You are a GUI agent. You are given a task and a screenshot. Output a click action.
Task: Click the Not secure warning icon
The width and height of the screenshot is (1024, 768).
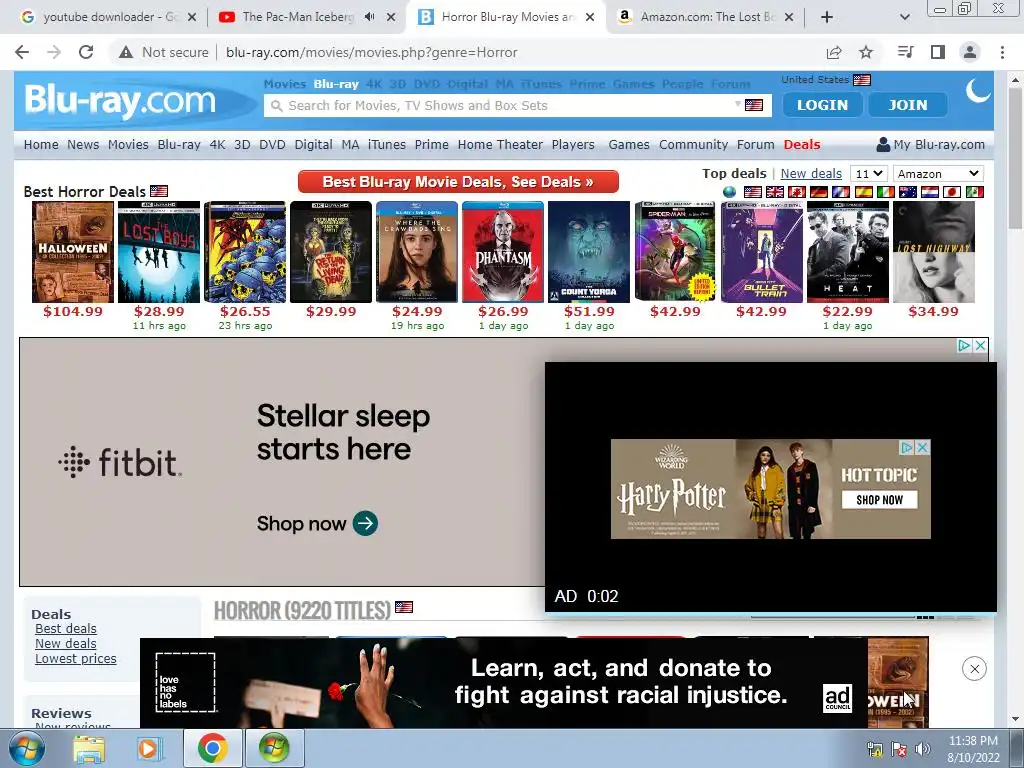(x=126, y=52)
